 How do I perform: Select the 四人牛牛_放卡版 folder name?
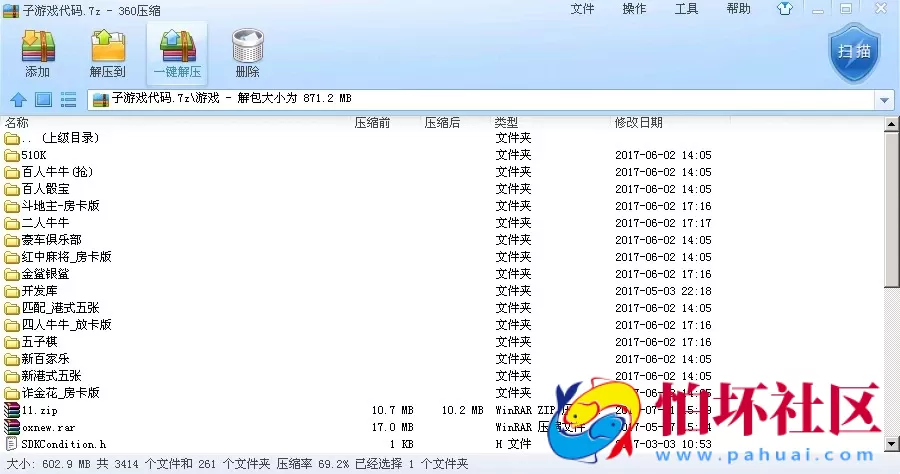click(x=67, y=325)
